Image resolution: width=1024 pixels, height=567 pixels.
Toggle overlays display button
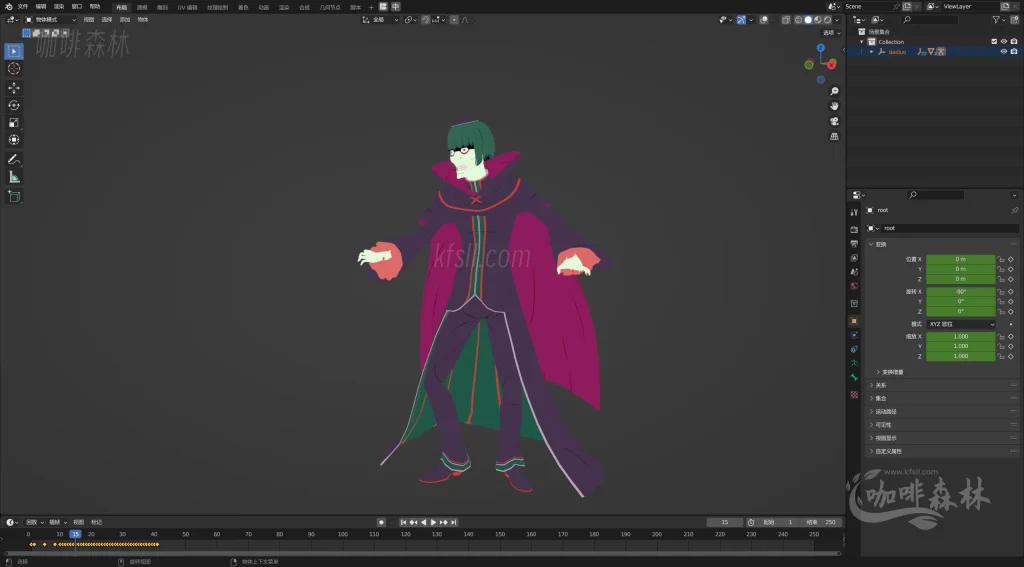click(764, 20)
